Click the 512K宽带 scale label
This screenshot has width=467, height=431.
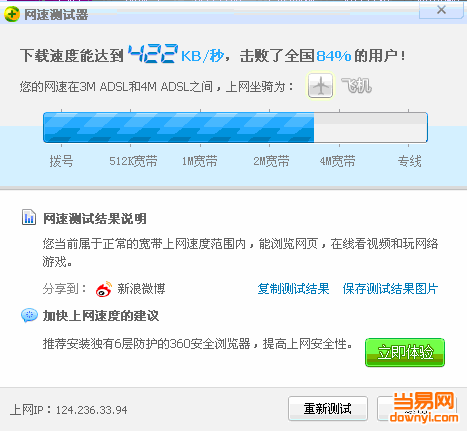coord(133,161)
